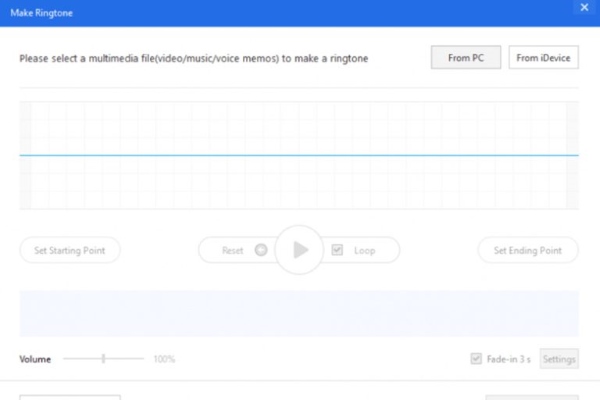Image resolution: width=600 pixels, height=400 pixels.
Task: Close the Make Ringtone dialog
Action: pos(584,8)
